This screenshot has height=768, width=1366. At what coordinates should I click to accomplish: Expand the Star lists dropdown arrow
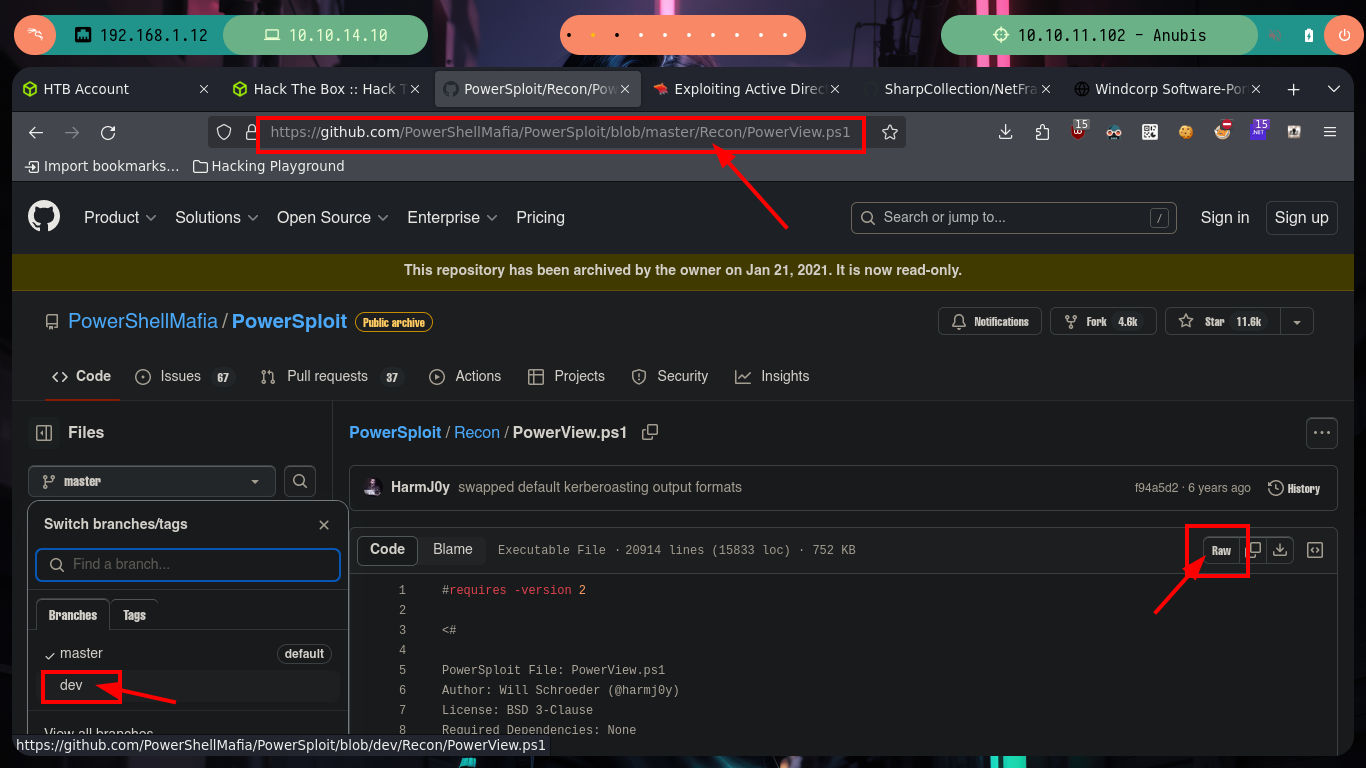coord(1297,322)
